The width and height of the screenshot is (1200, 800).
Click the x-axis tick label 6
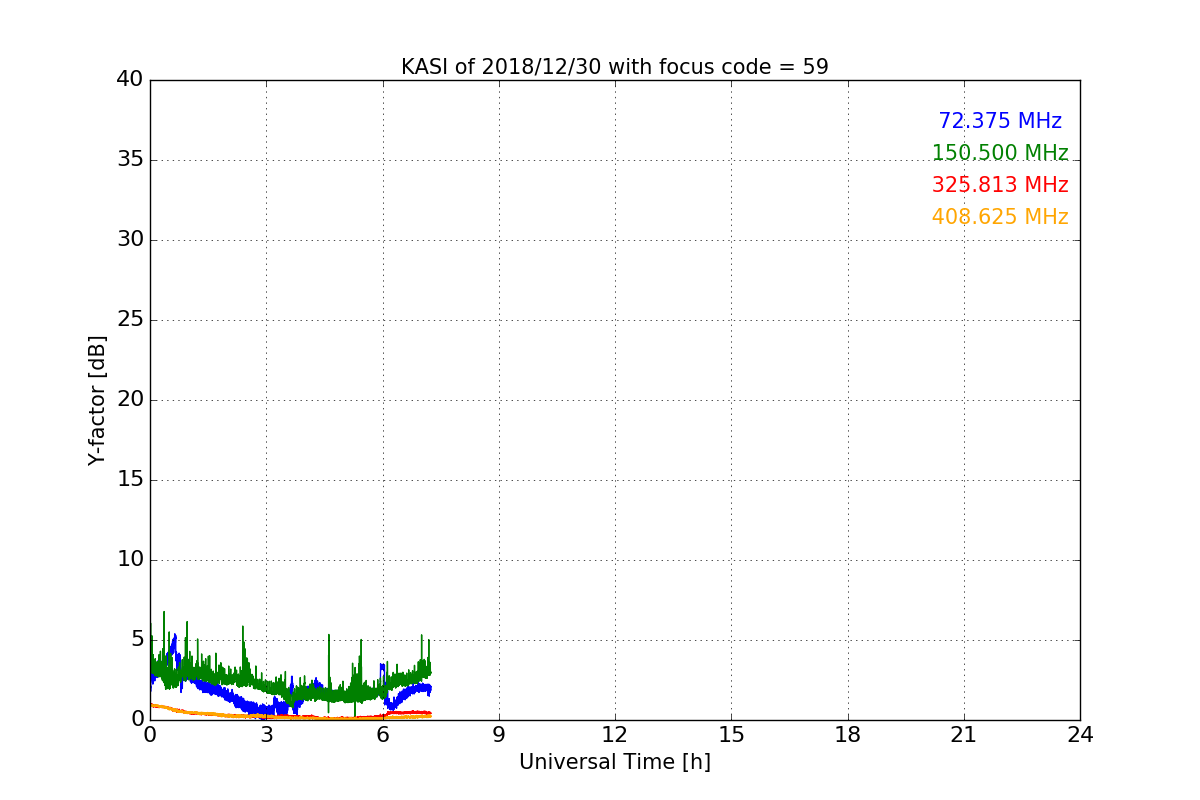point(383,735)
